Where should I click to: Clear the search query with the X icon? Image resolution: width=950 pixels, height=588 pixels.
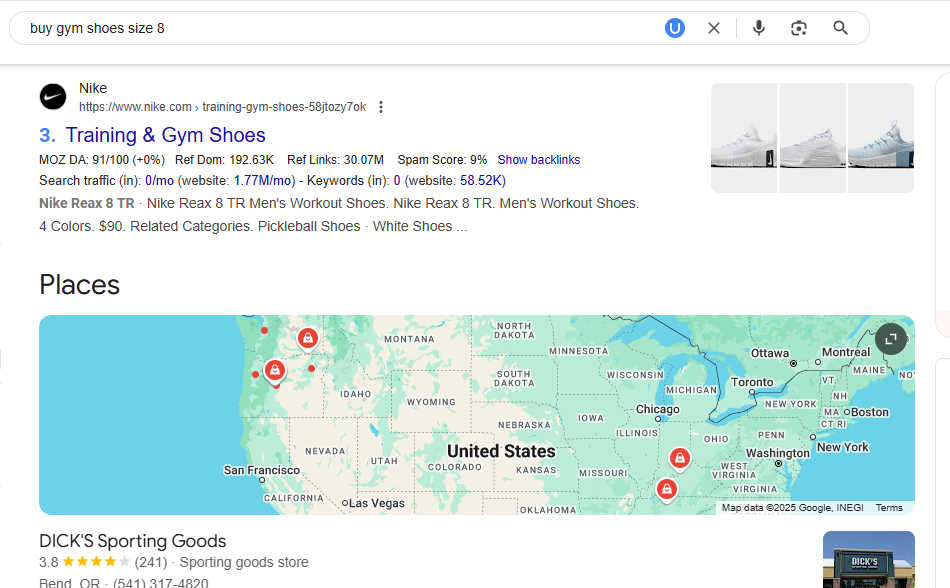pyautogui.click(x=714, y=28)
